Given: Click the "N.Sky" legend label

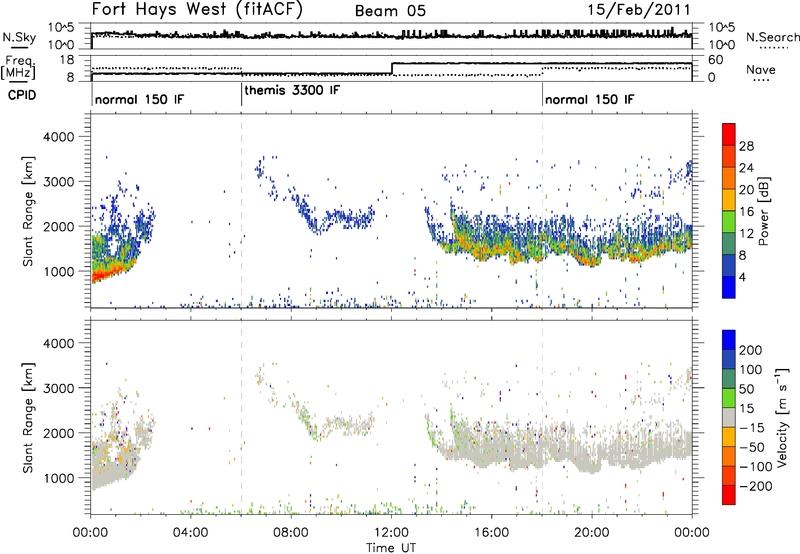Looking at the screenshot, I should (19, 37).
